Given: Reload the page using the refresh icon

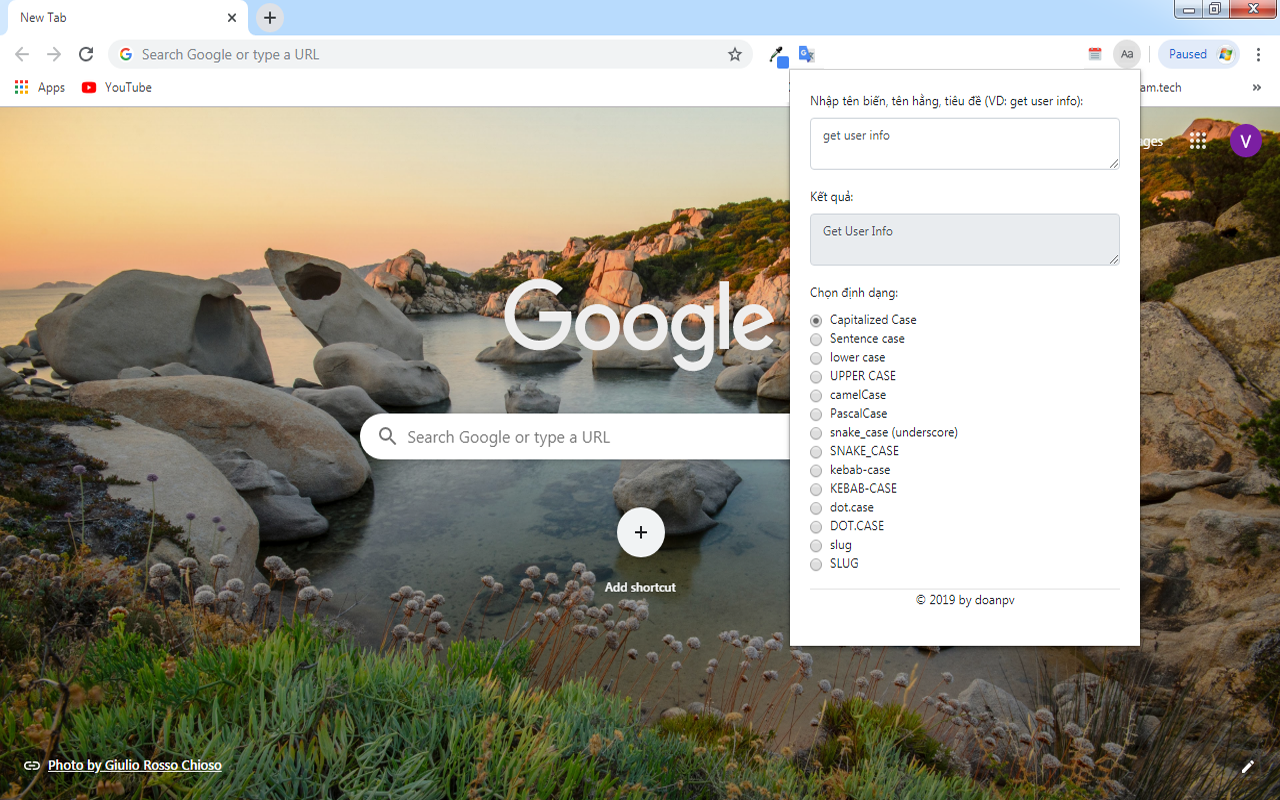Looking at the screenshot, I should click(86, 55).
